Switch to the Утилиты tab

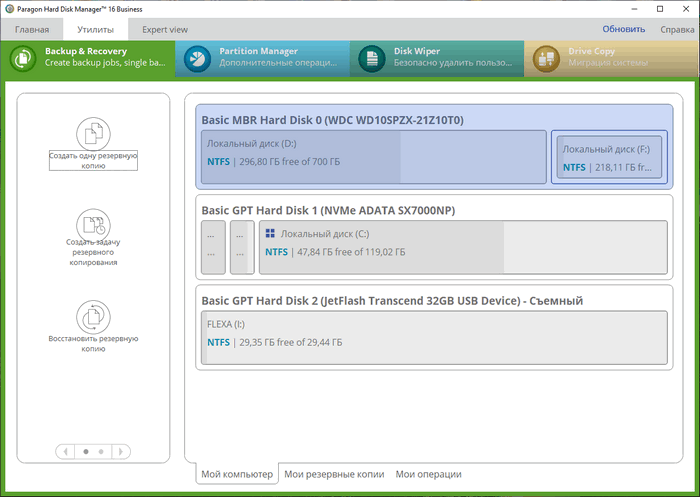click(x=96, y=29)
